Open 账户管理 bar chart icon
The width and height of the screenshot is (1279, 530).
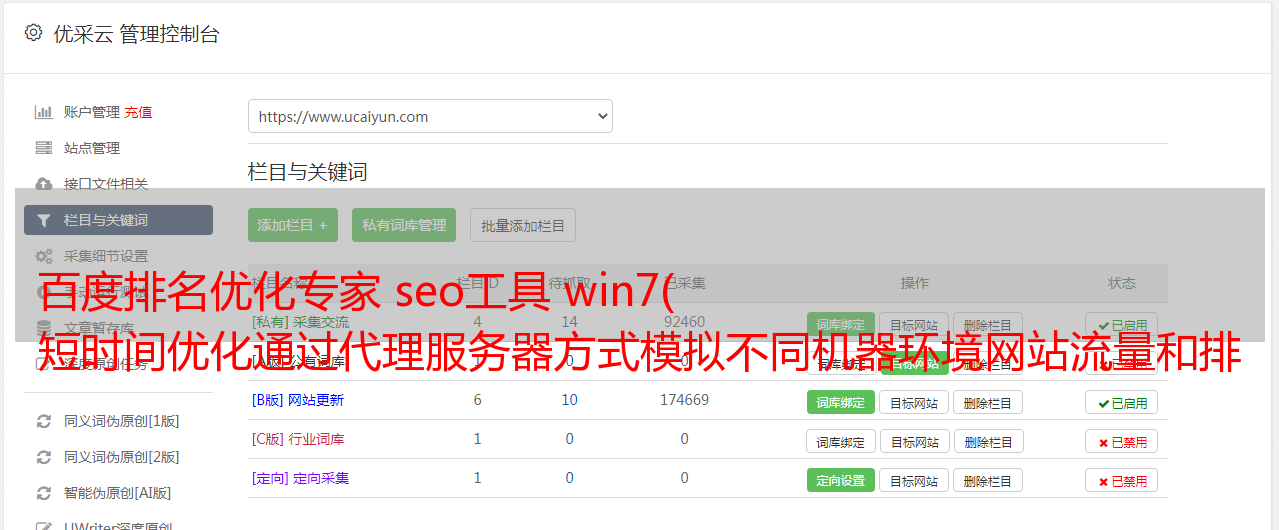coord(43,112)
